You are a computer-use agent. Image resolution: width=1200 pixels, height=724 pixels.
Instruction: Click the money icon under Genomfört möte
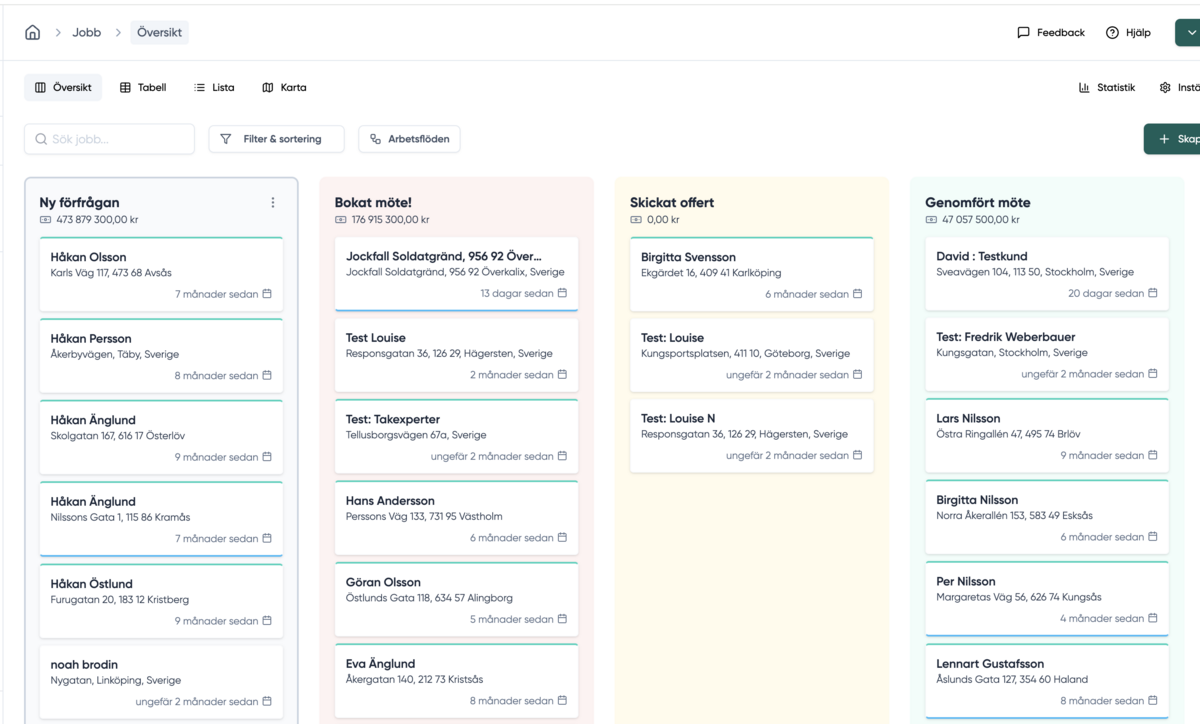[932, 220]
